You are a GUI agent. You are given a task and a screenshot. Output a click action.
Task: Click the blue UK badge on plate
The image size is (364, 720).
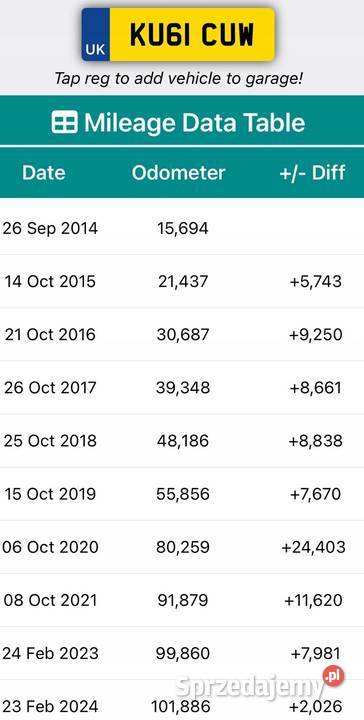click(96, 34)
